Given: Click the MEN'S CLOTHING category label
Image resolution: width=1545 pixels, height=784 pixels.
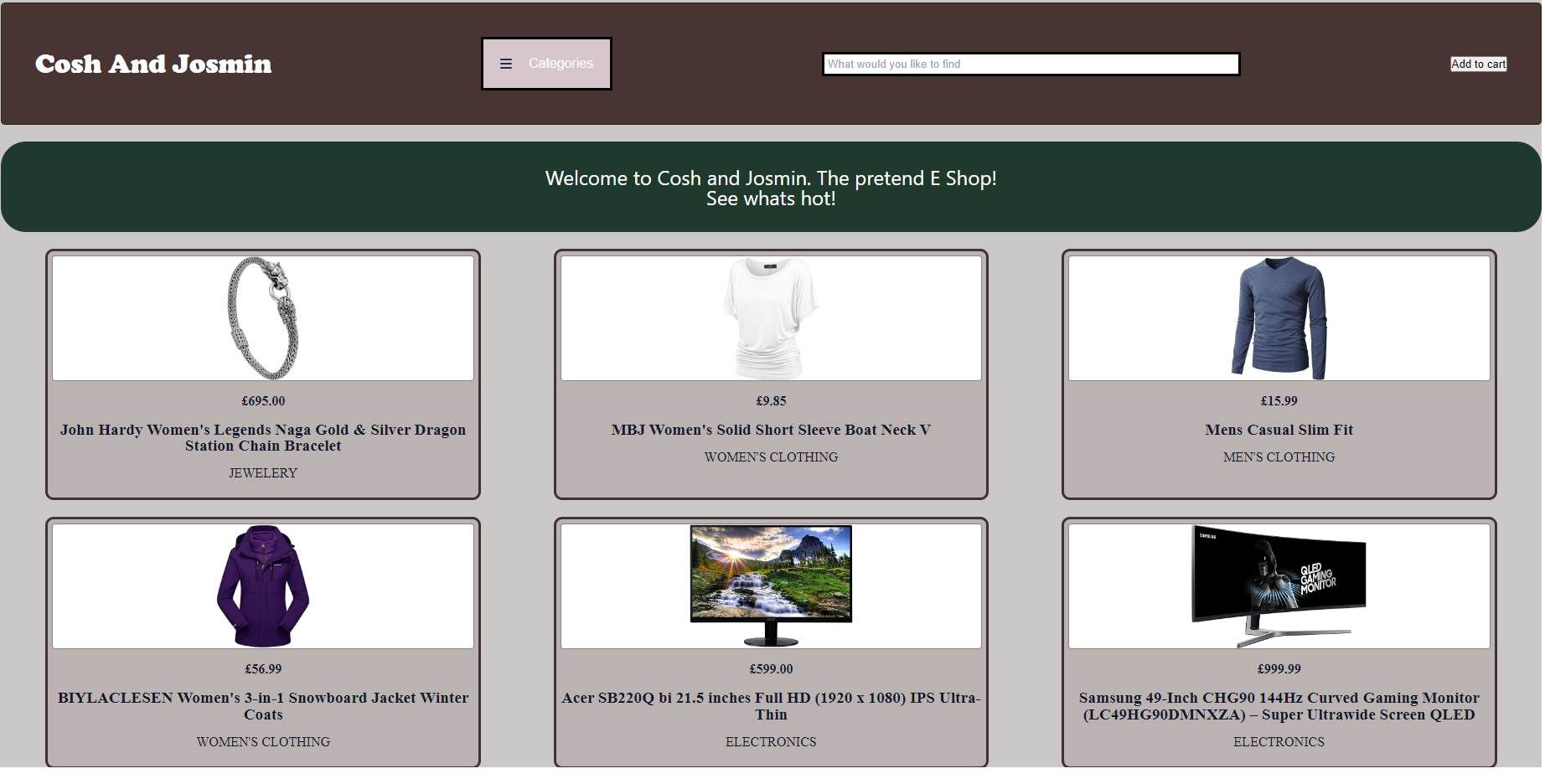Looking at the screenshot, I should point(1279,457).
